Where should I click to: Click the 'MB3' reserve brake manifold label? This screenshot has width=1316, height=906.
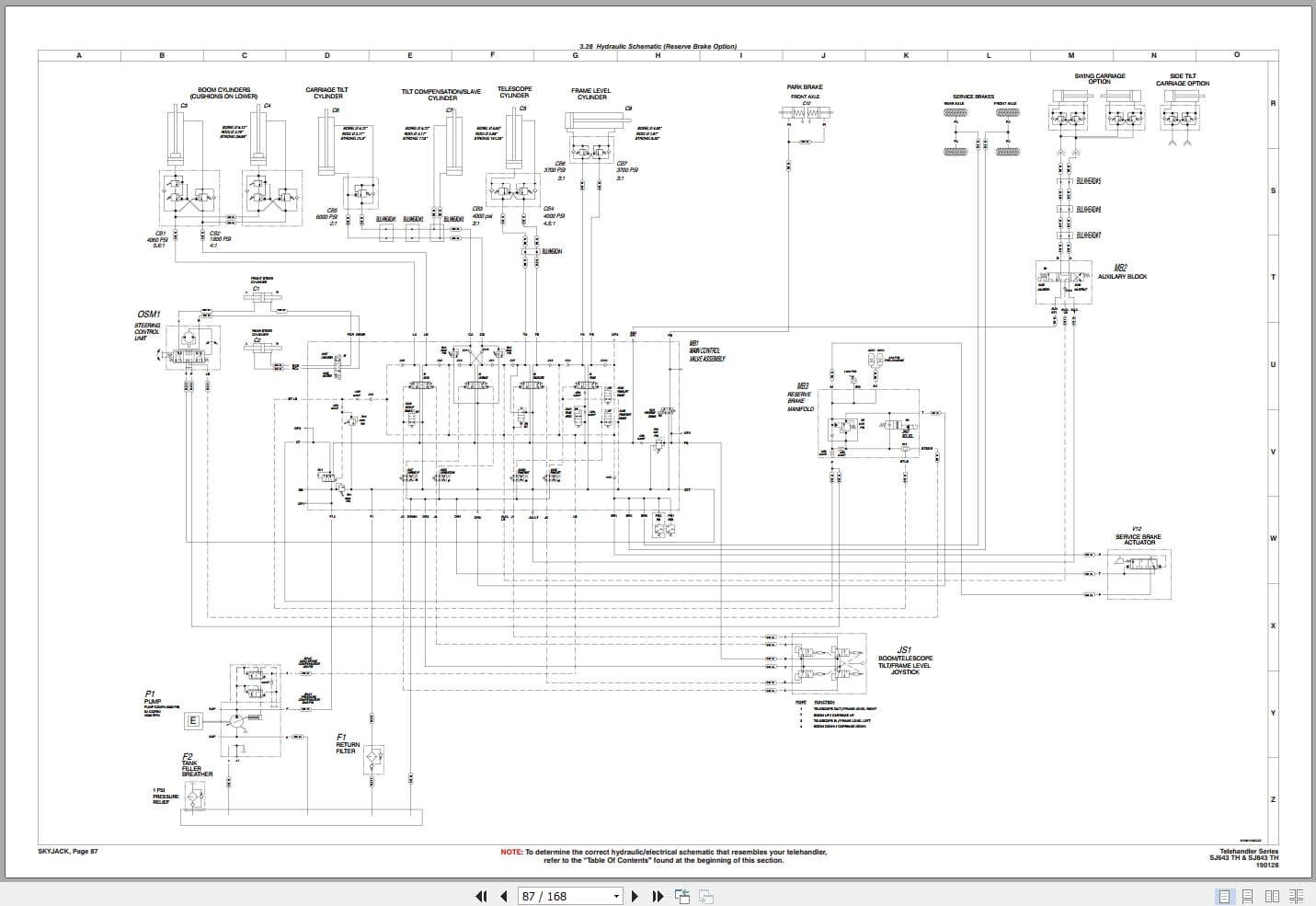point(802,386)
